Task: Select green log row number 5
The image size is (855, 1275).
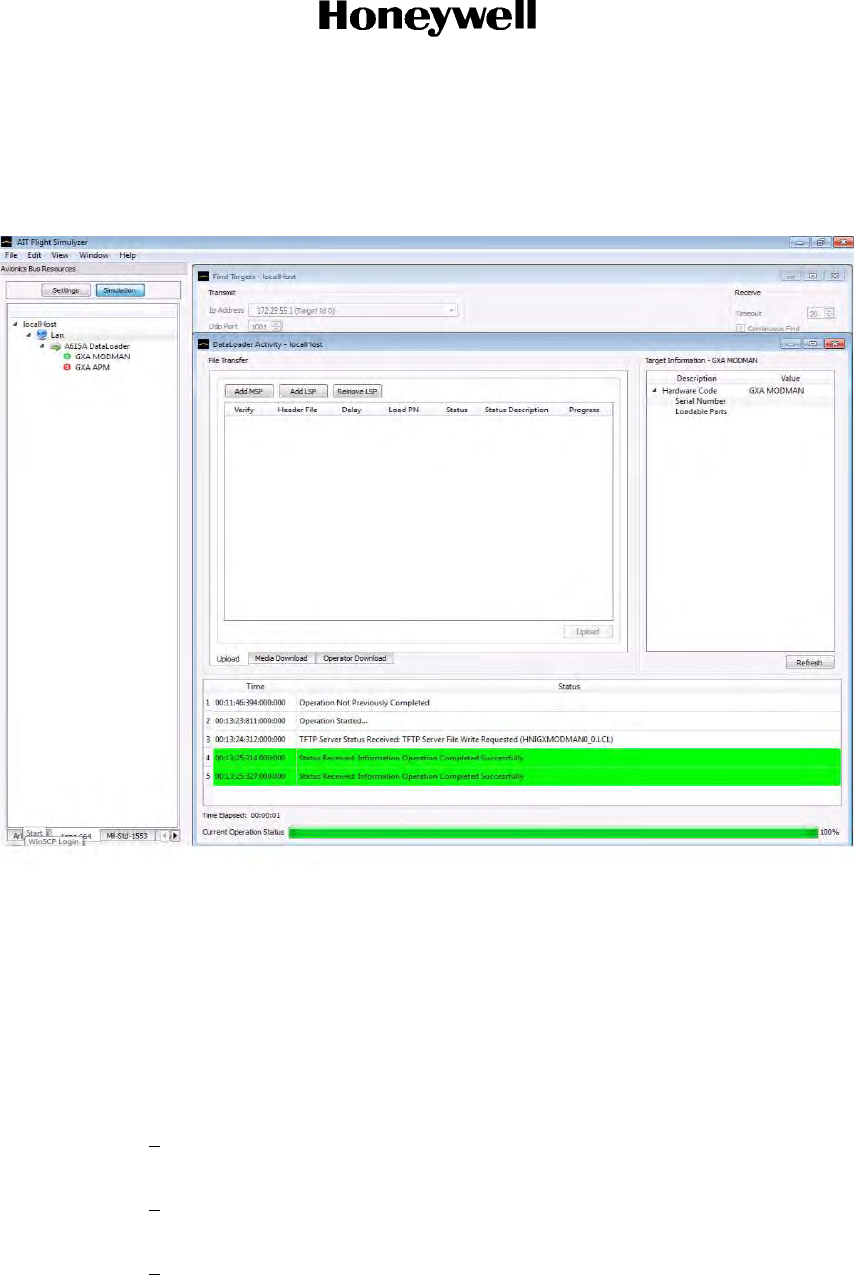Action: 523,776
